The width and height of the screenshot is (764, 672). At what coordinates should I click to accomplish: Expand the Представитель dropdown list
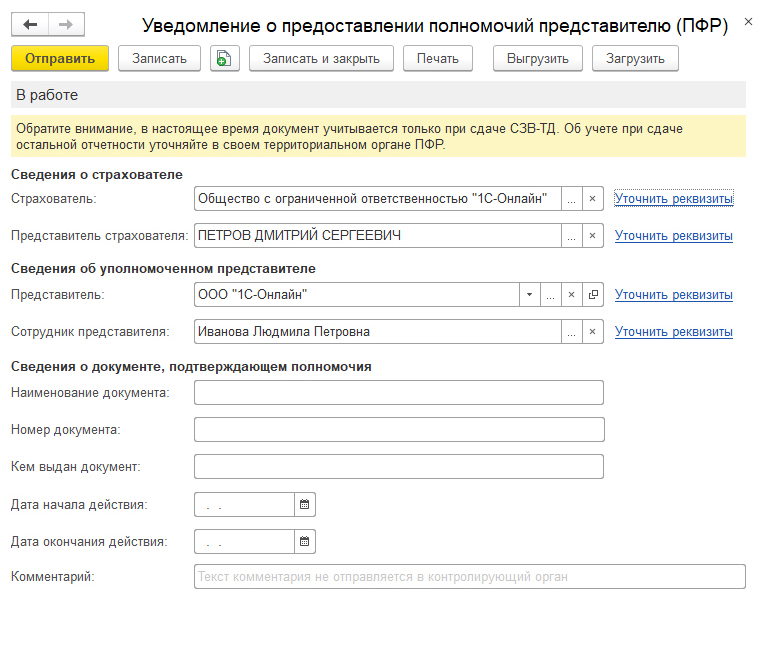[528, 295]
